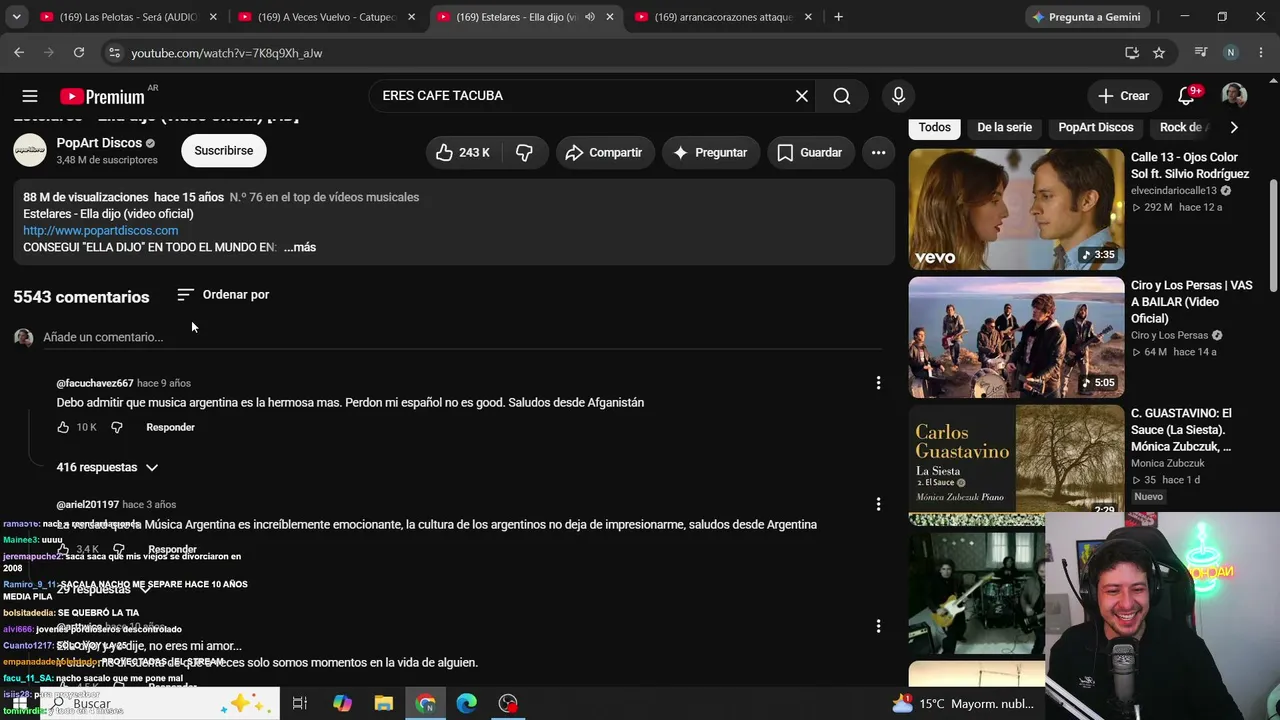This screenshot has height=720, width=1280.
Task: Save the video with Guardar
Action: tap(810, 152)
